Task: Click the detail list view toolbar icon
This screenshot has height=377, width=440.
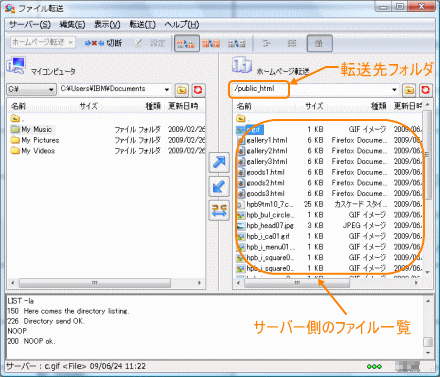Action: click(292, 43)
